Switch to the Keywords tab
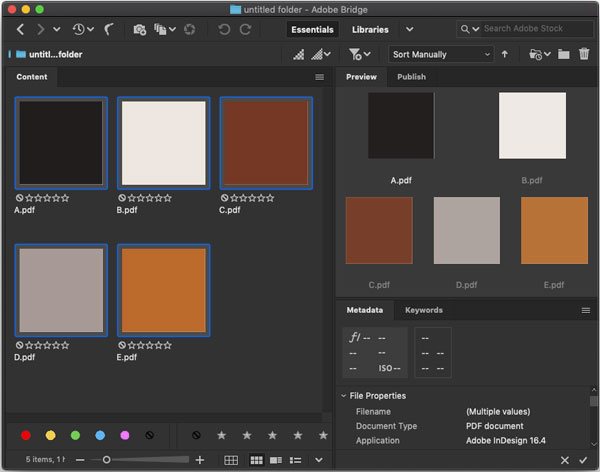Viewport: 600px width, 472px height. tap(423, 310)
